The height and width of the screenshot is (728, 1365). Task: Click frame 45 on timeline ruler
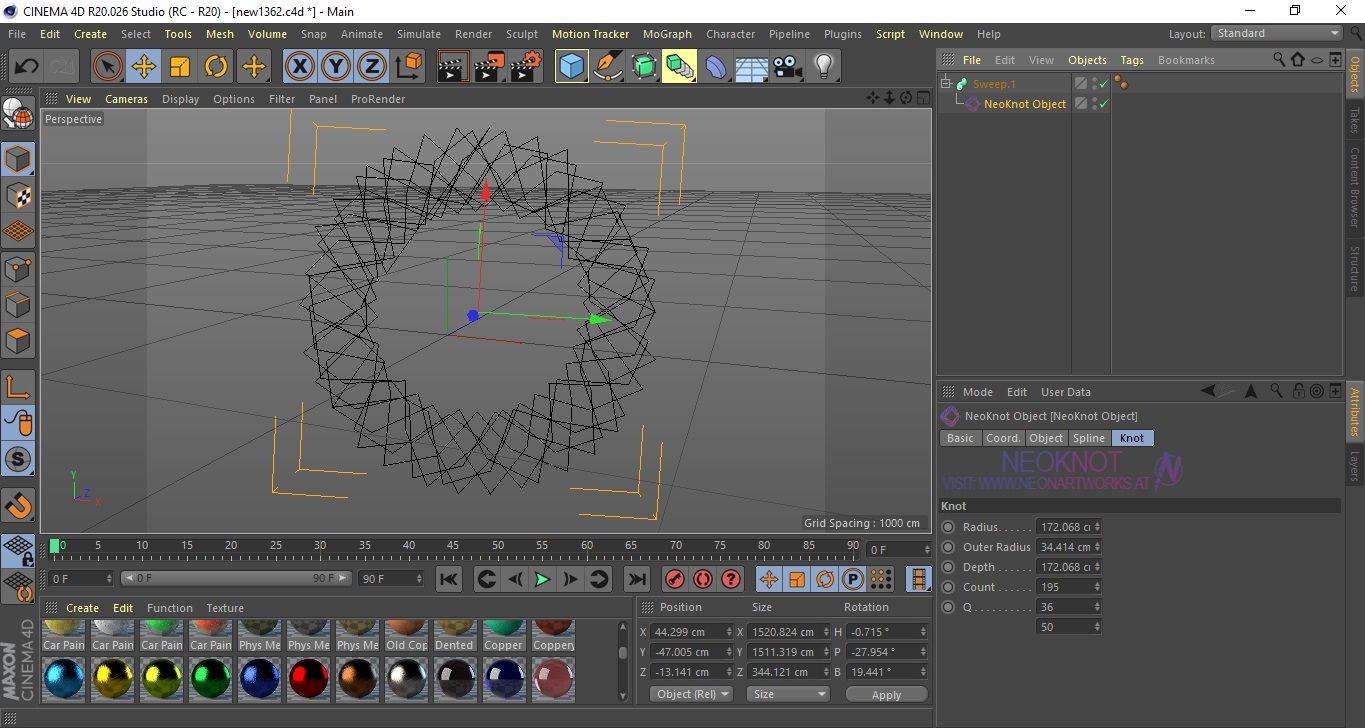click(453, 546)
